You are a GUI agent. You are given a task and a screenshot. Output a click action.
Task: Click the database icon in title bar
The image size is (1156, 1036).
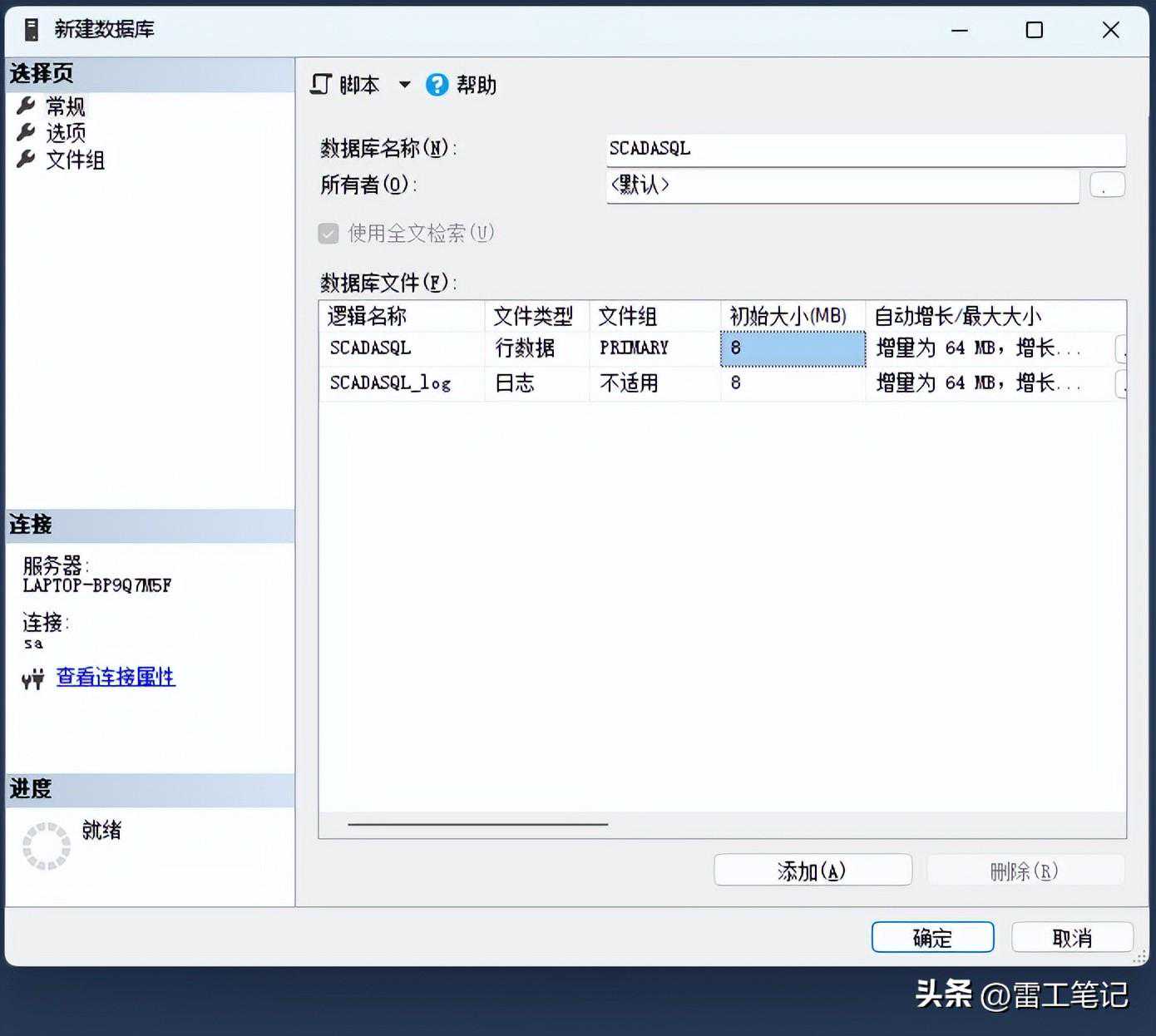point(32,30)
